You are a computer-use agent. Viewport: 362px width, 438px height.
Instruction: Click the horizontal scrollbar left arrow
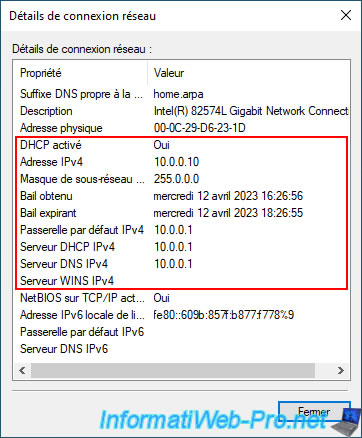point(22,370)
